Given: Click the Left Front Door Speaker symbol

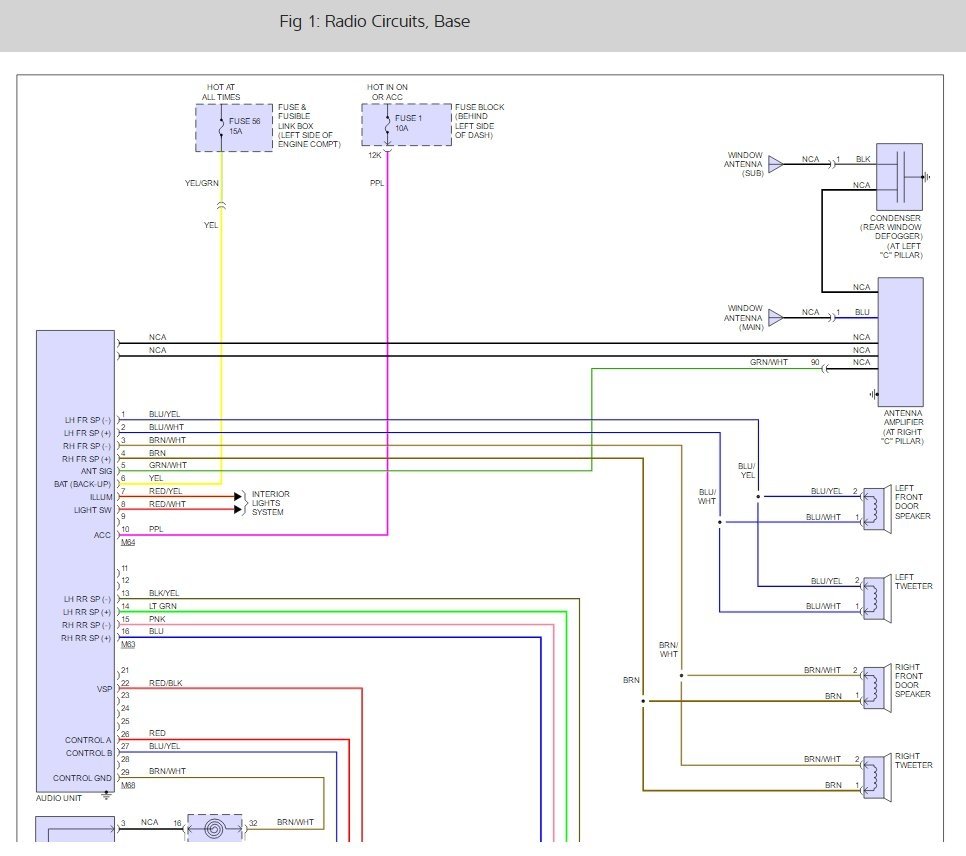Looking at the screenshot, I should coord(877,509).
